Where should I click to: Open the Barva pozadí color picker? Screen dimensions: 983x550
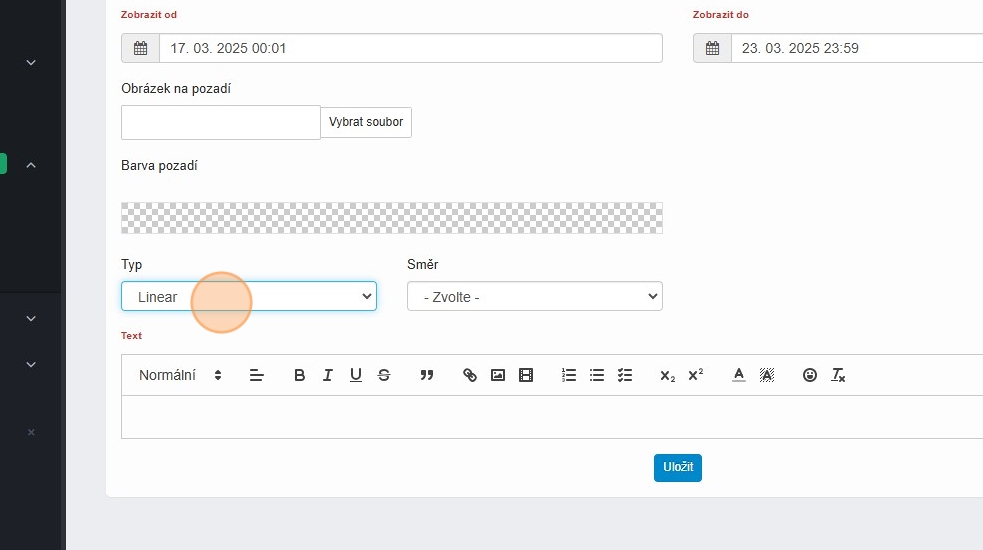[391, 218]
